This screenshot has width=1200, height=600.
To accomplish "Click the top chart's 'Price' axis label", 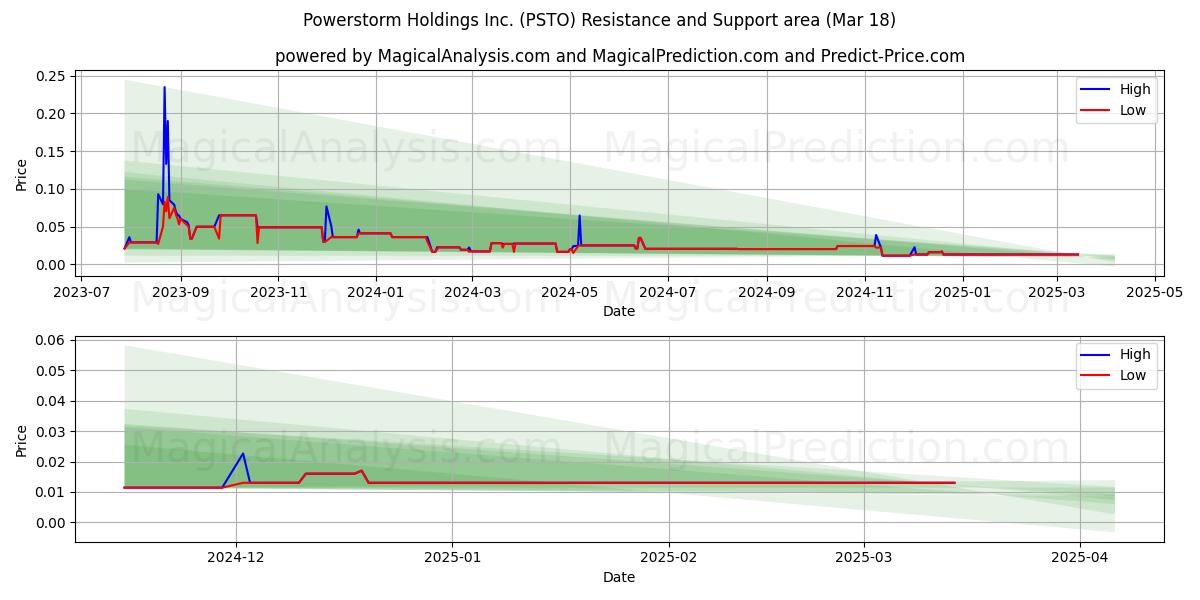I will coord(22,172).
